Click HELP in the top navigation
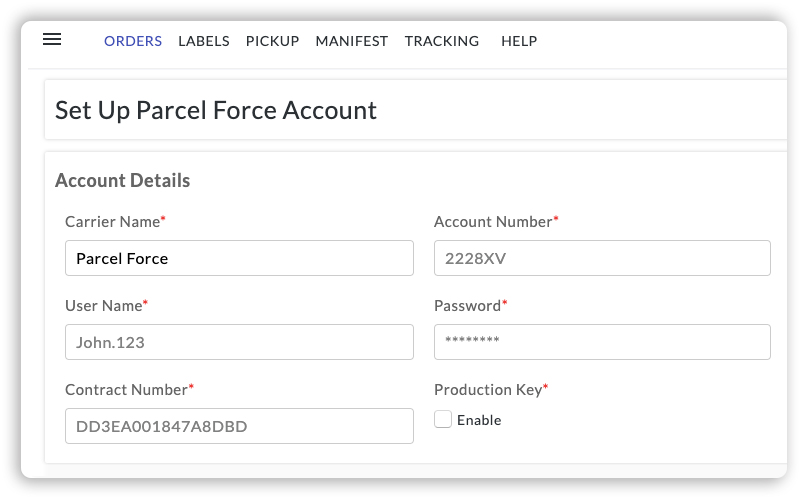Screen dimensions: 809x500 pyautogui.click(x=519, y=41)
